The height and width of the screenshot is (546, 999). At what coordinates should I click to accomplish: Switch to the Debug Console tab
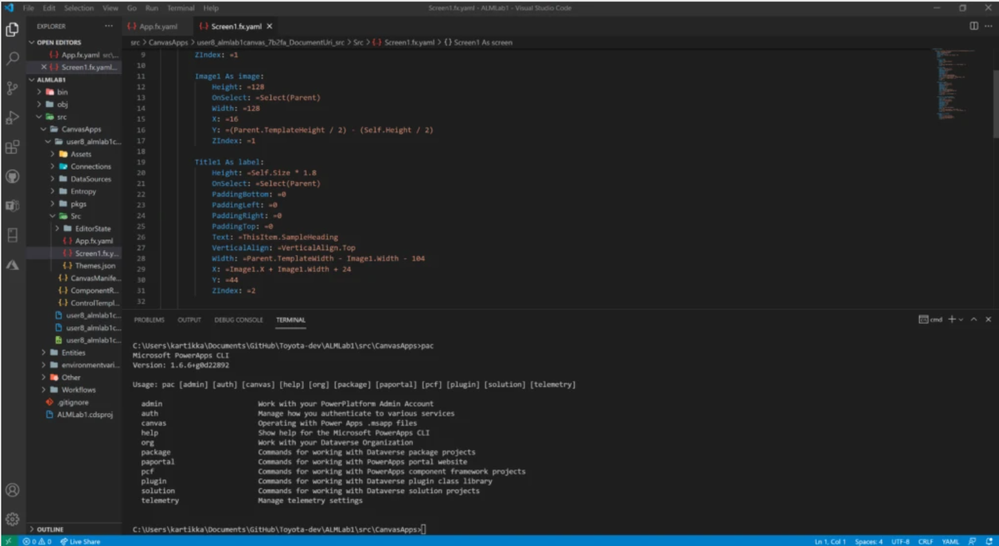(239, 320)
